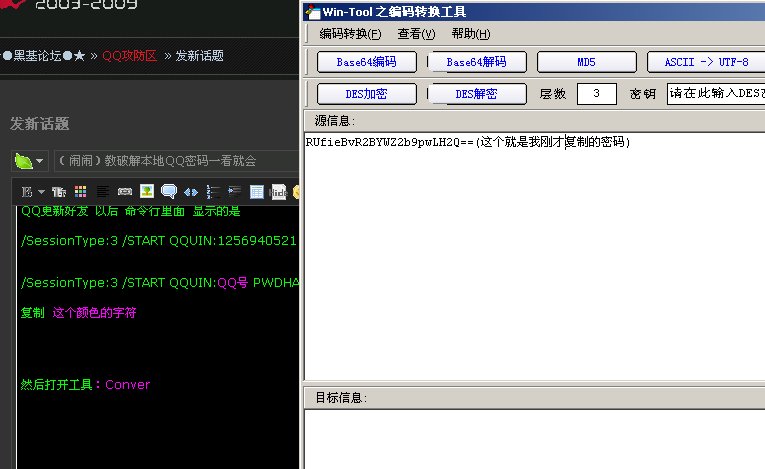Image resolution: width=765 pixels, height=469 pixels.
Task: Click the 发新话题 breadcrumb text
Action: point(200,56)
